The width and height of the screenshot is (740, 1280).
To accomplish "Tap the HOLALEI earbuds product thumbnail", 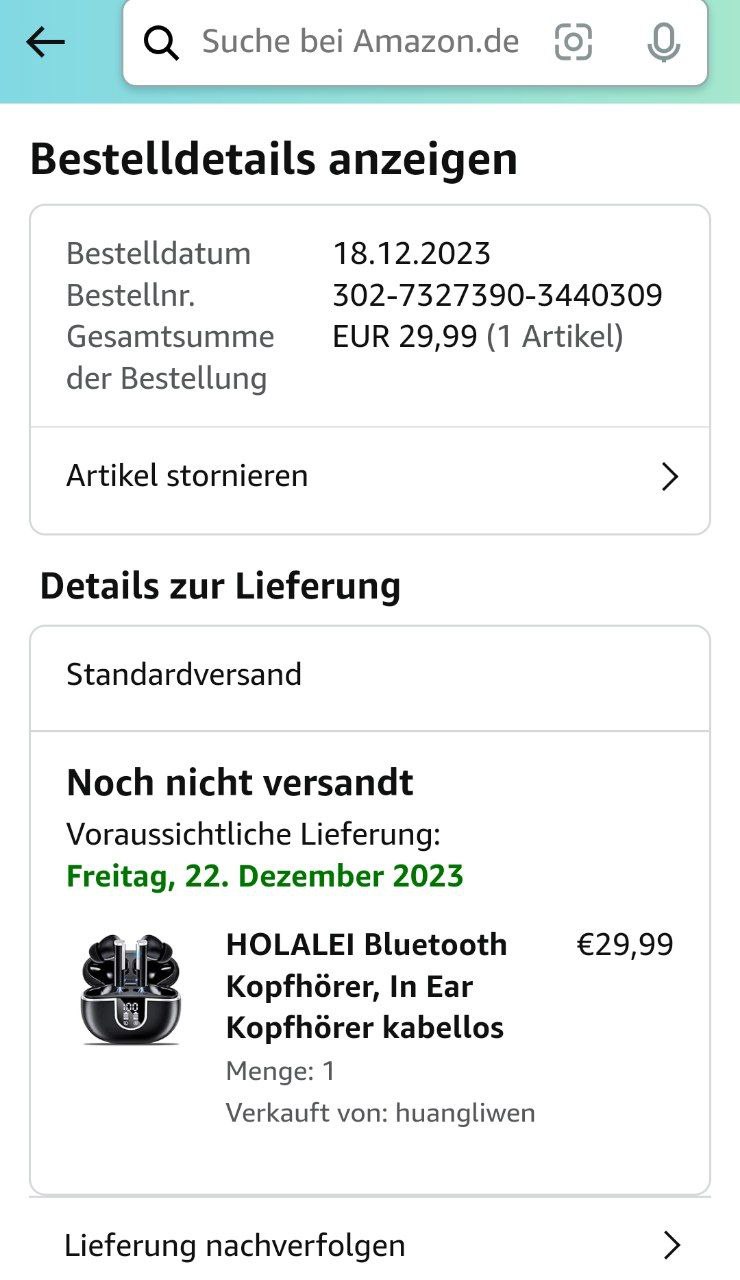I will coord(131,989).
